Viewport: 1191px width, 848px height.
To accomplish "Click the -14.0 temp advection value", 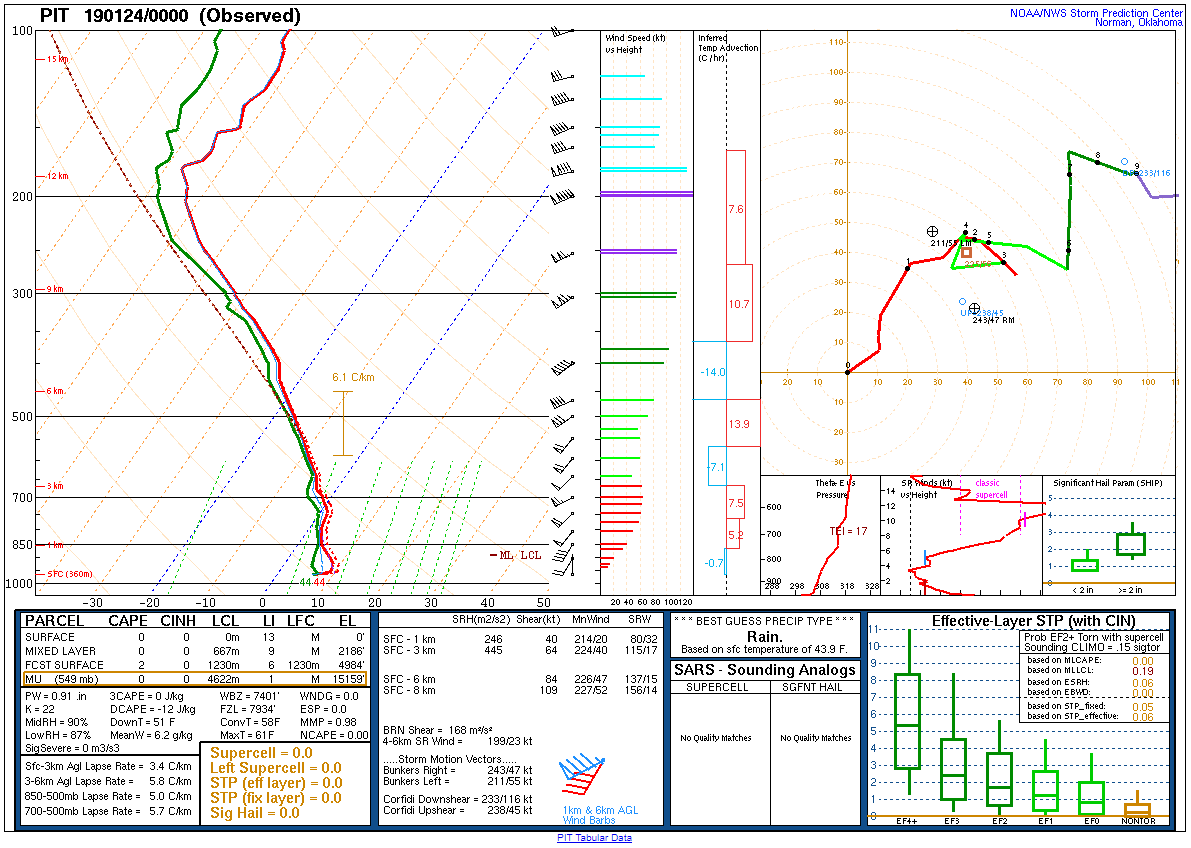I will pos(712,372).
